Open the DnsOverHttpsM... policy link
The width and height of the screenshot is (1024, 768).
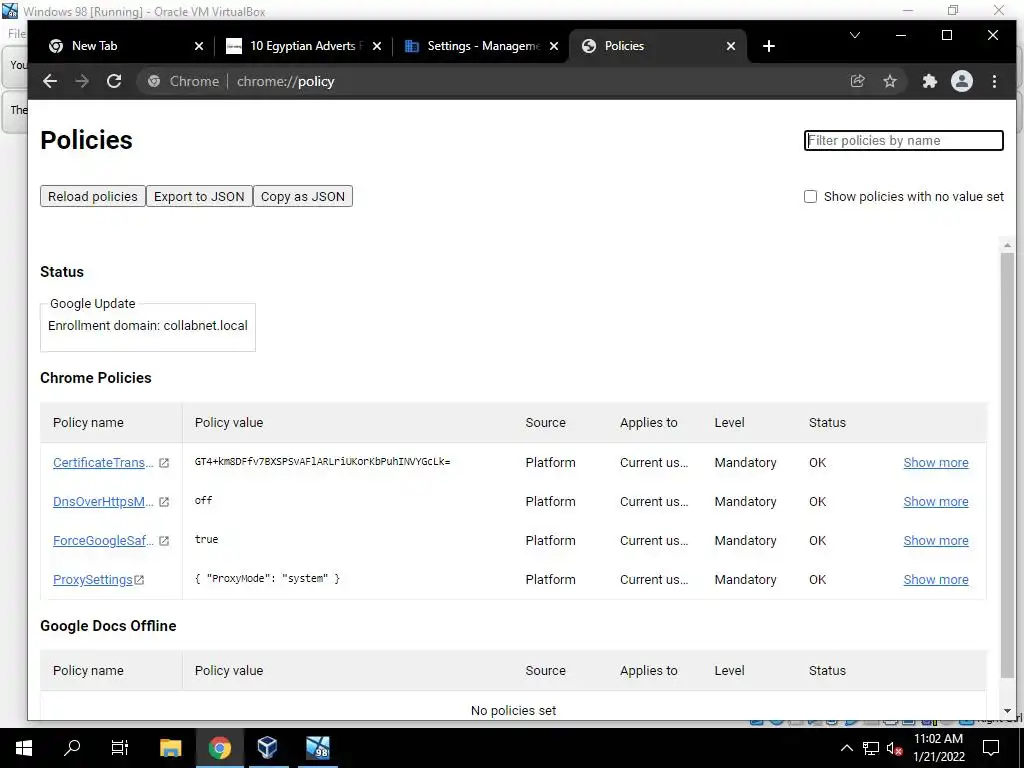click(103, 502)
